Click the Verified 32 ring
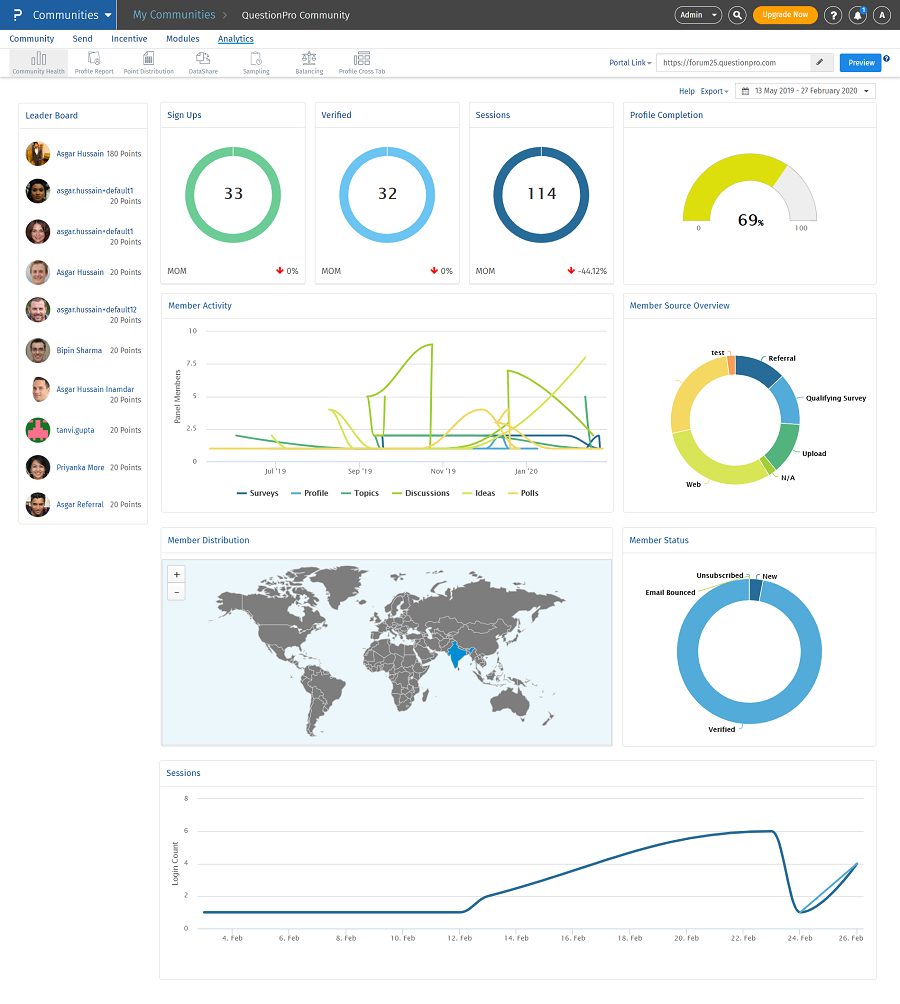 pyautogui.click(x=387, y=194)
